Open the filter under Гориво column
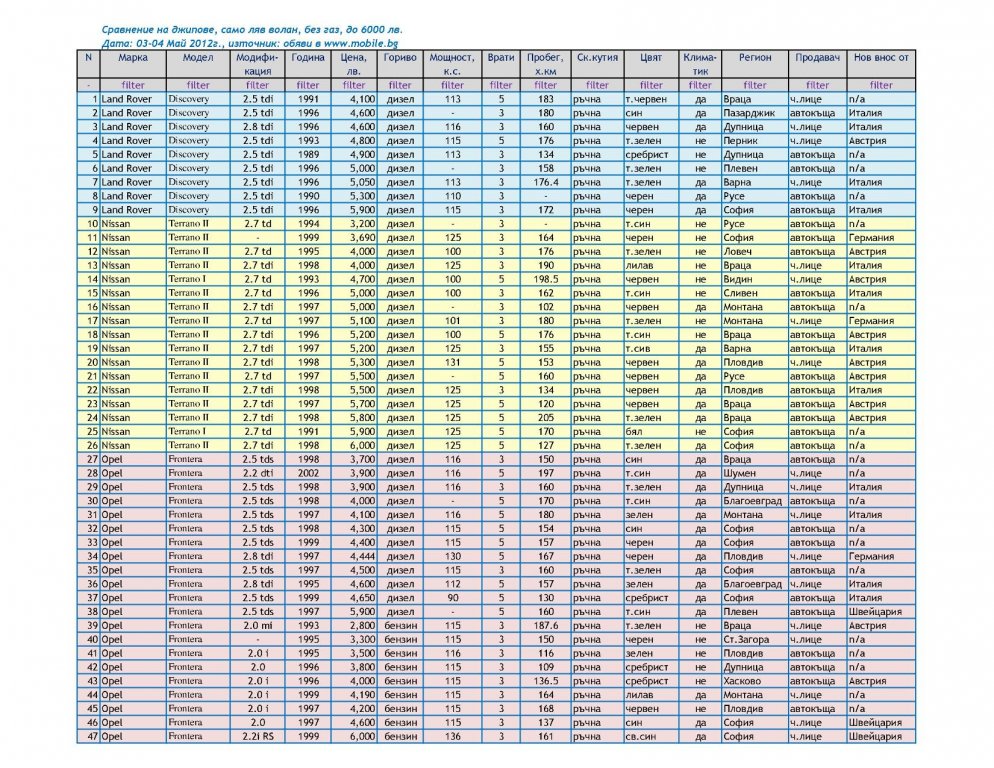 tap(400, 85)
